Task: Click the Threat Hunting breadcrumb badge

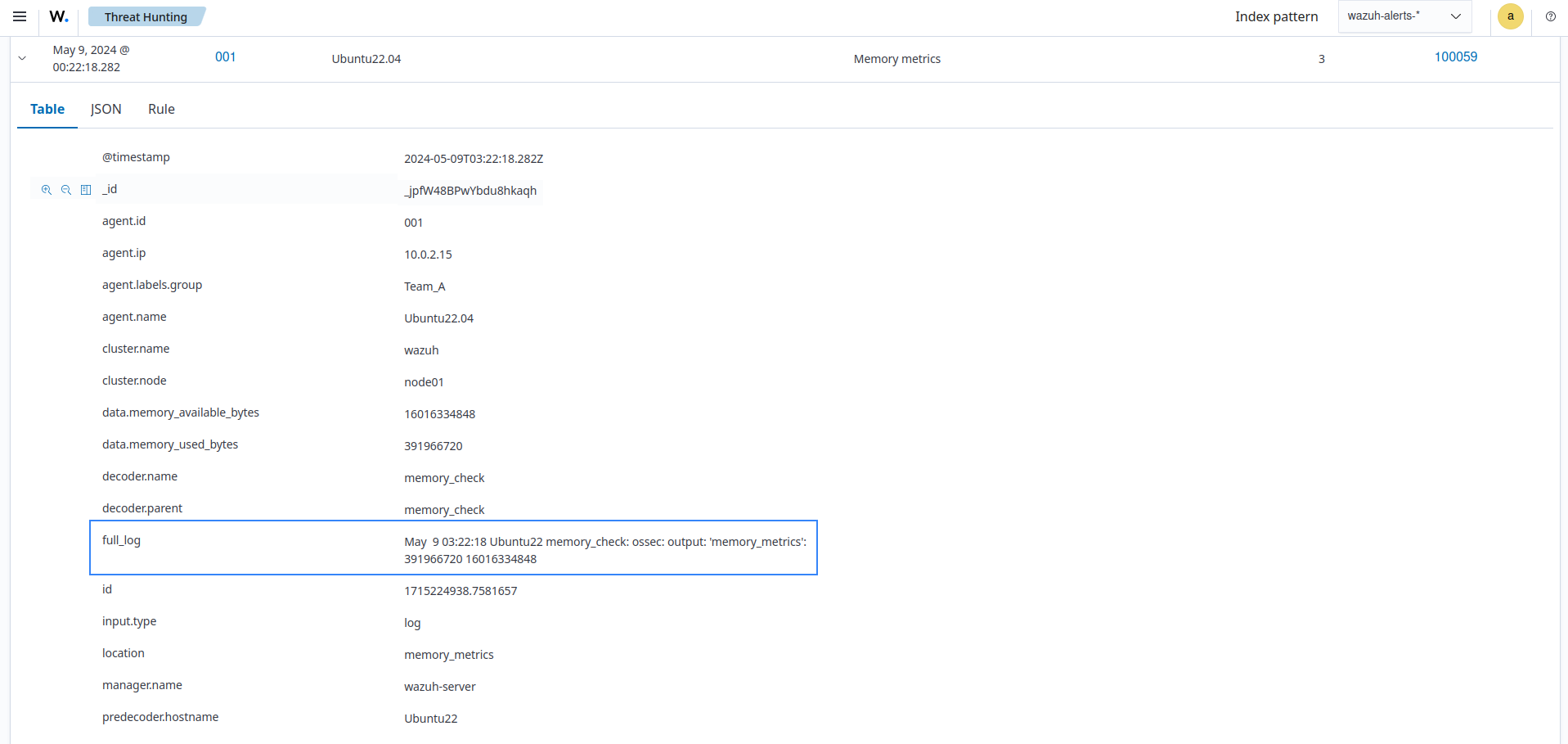Action: click(146, 16)
